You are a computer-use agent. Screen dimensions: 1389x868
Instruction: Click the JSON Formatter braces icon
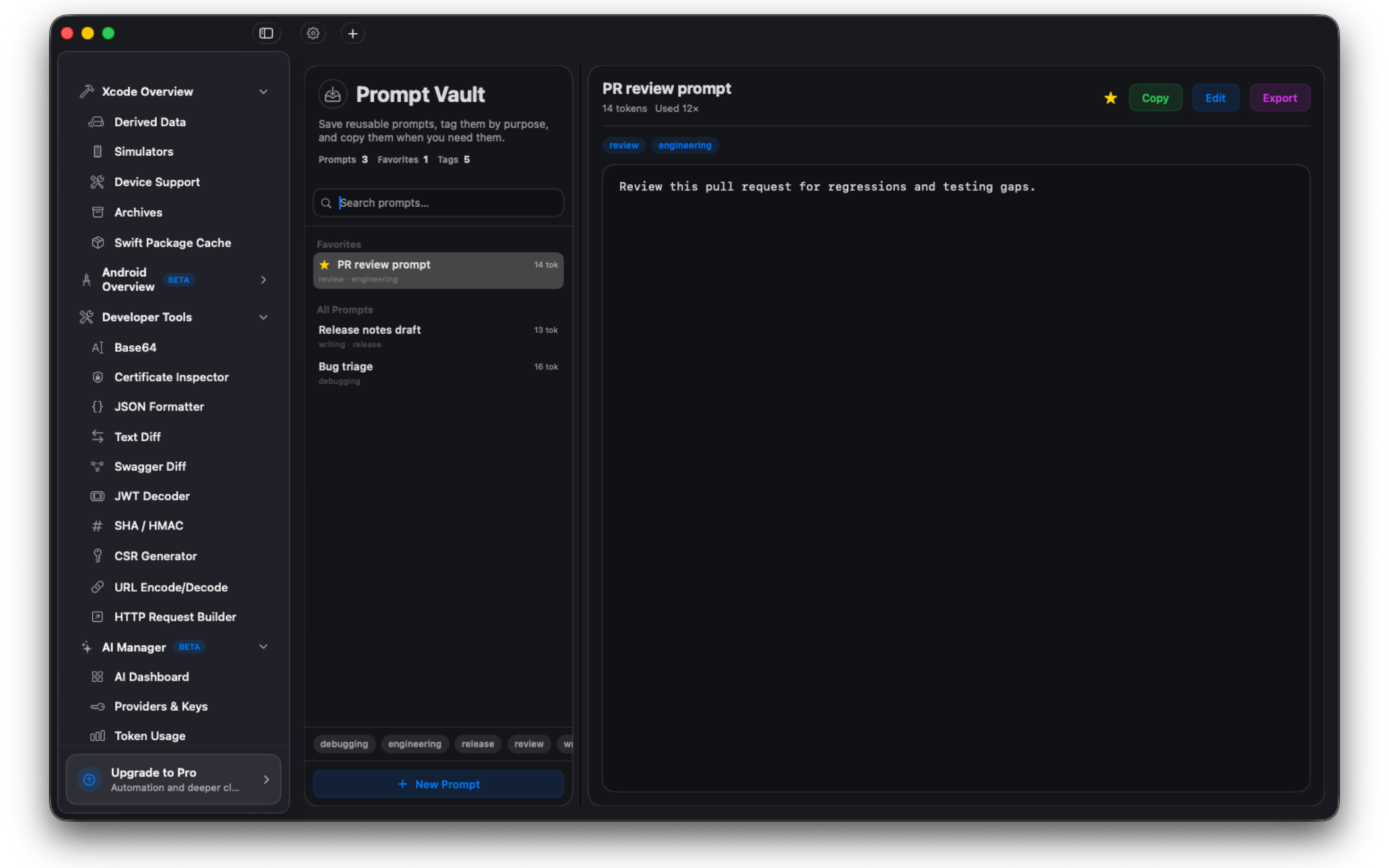pos(97,407)
